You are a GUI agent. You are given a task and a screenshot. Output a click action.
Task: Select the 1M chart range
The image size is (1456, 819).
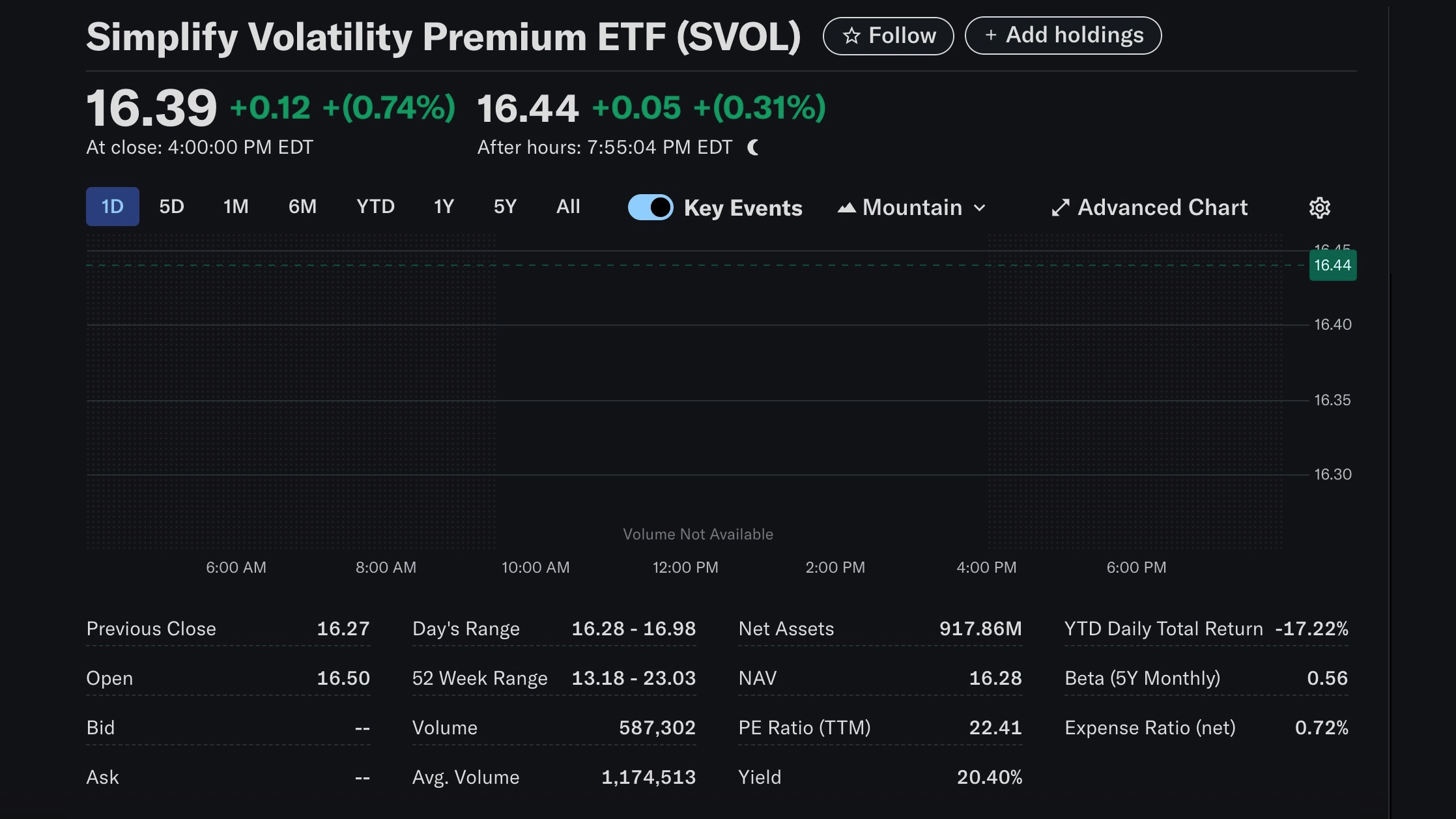coord(236,207)
